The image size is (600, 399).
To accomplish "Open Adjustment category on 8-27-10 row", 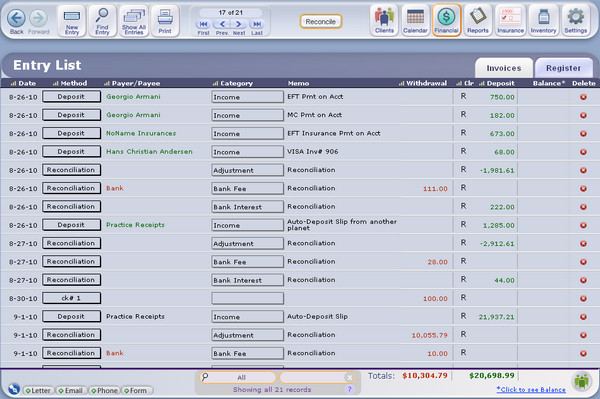I will (x=248, y=243).
